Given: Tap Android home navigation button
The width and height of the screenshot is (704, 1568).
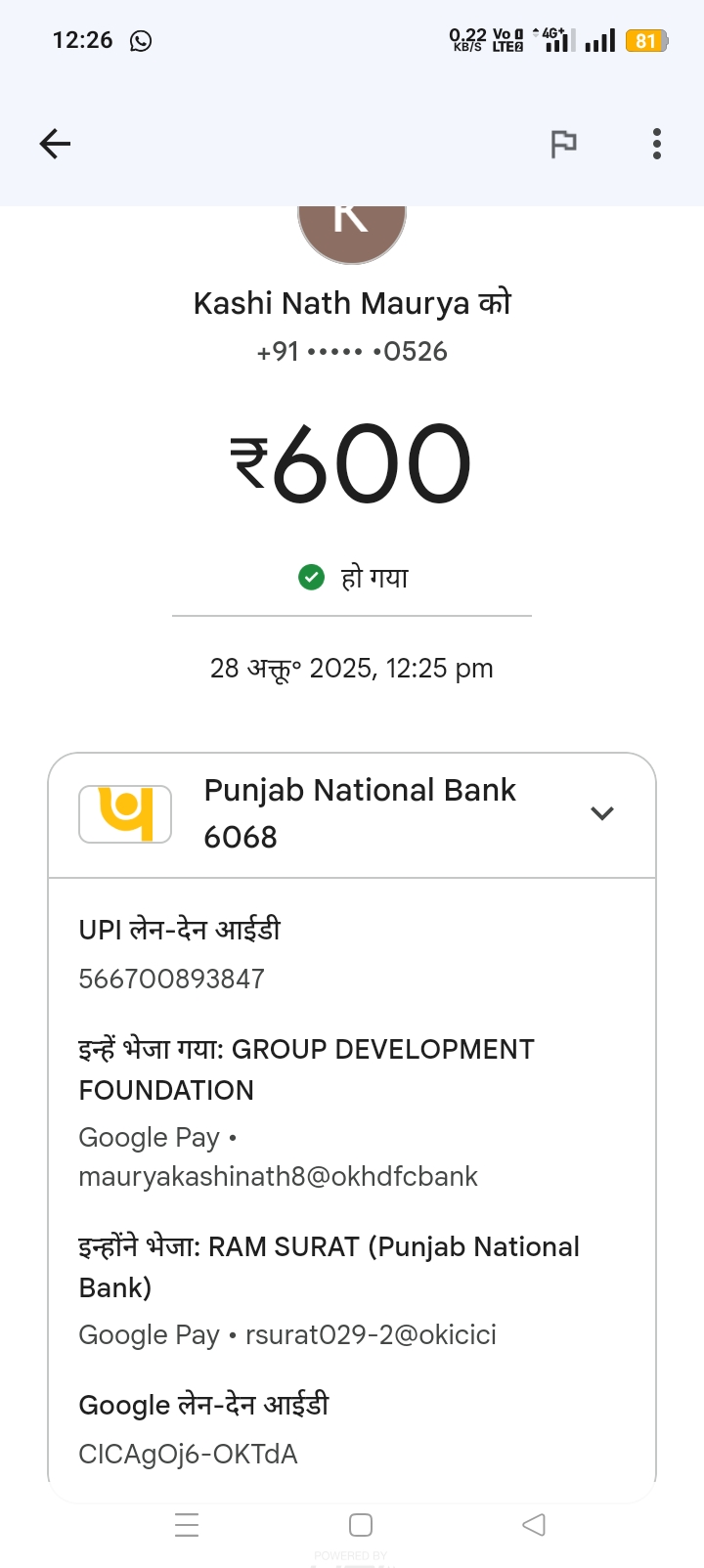Looking at the screenshot, I should coord(361,1525).
